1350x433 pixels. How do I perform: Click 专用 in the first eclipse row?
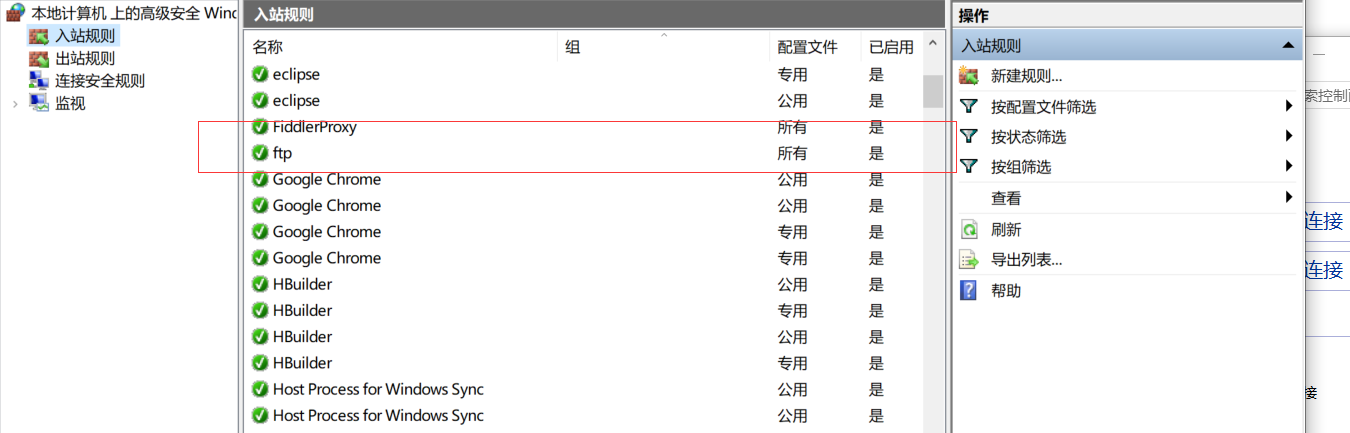792,74
